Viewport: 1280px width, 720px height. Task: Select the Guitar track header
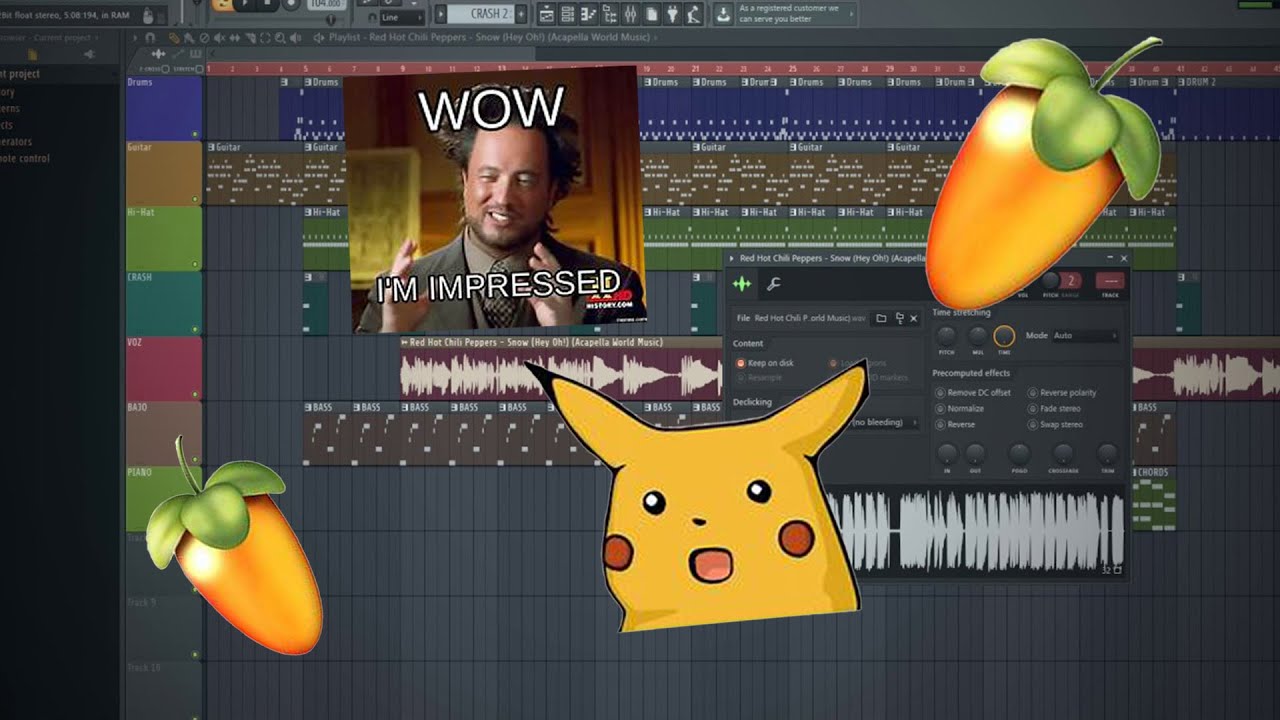(x=164, y=173)
